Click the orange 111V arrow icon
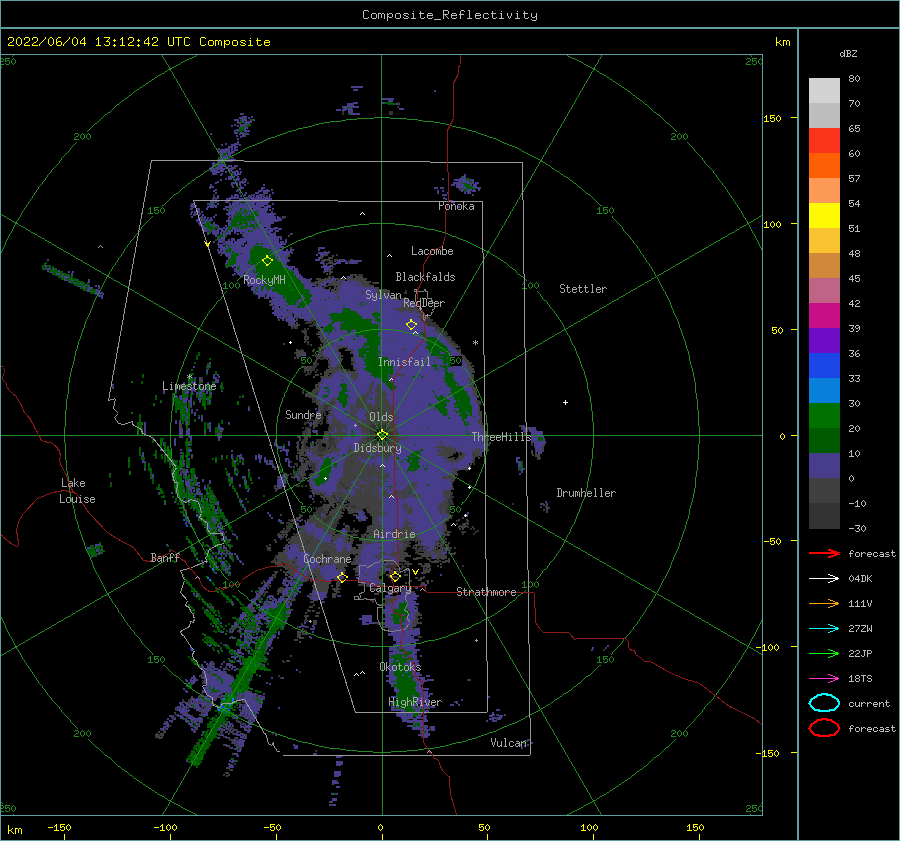This screenshot has width=900, height=841. 824,603
